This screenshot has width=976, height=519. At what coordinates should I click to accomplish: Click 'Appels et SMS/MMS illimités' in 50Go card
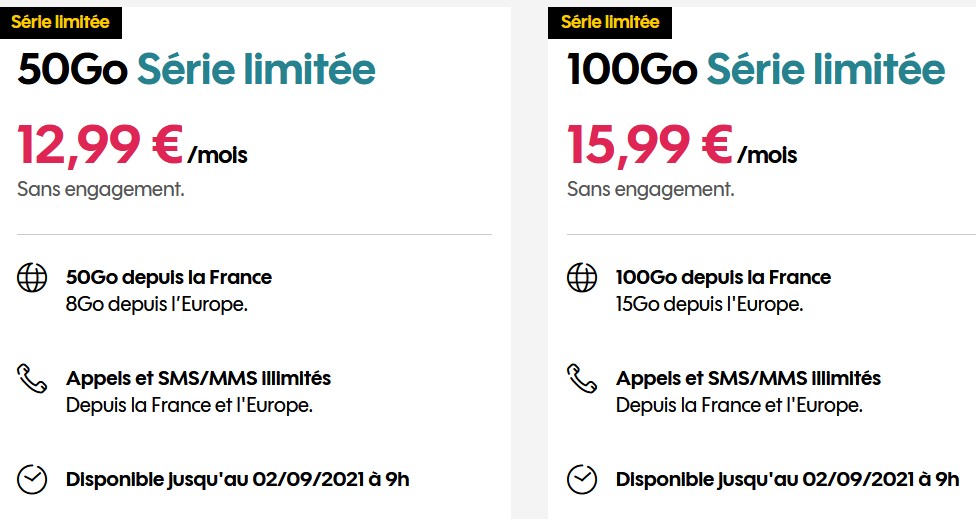pyautogui.click(x=198, y=378)
